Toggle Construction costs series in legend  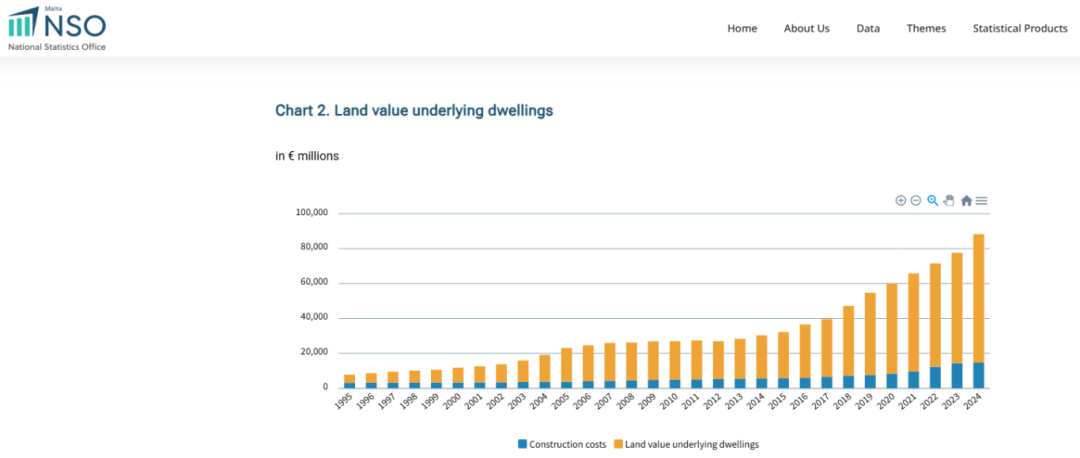pyautogui.click(x=567, y=443)
